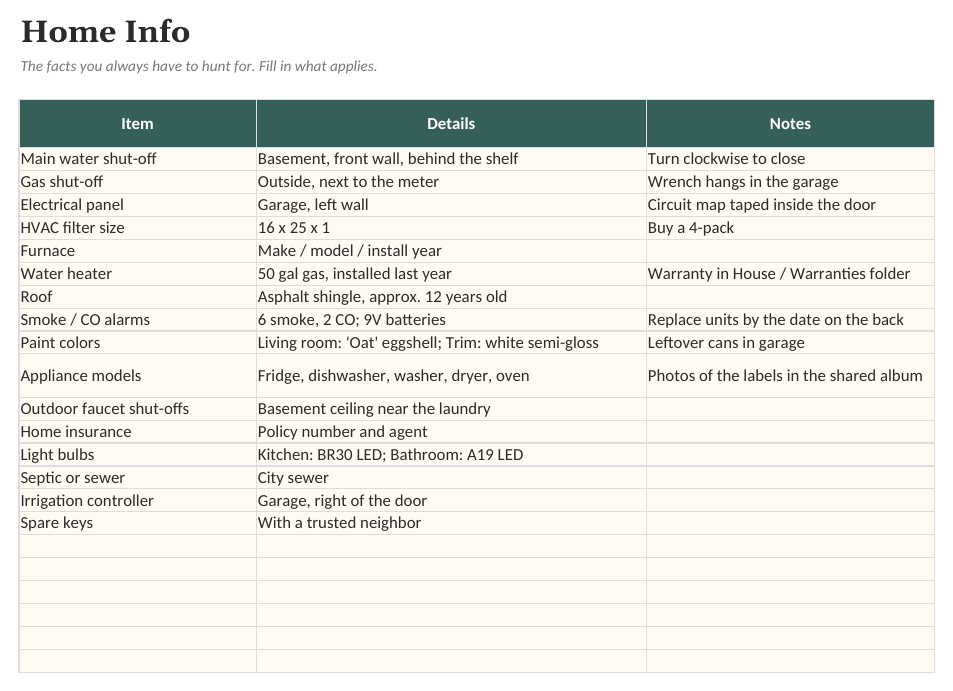Select the 'Details' column header
Viewport: 953px width, 691px height.
pos(451,124)
